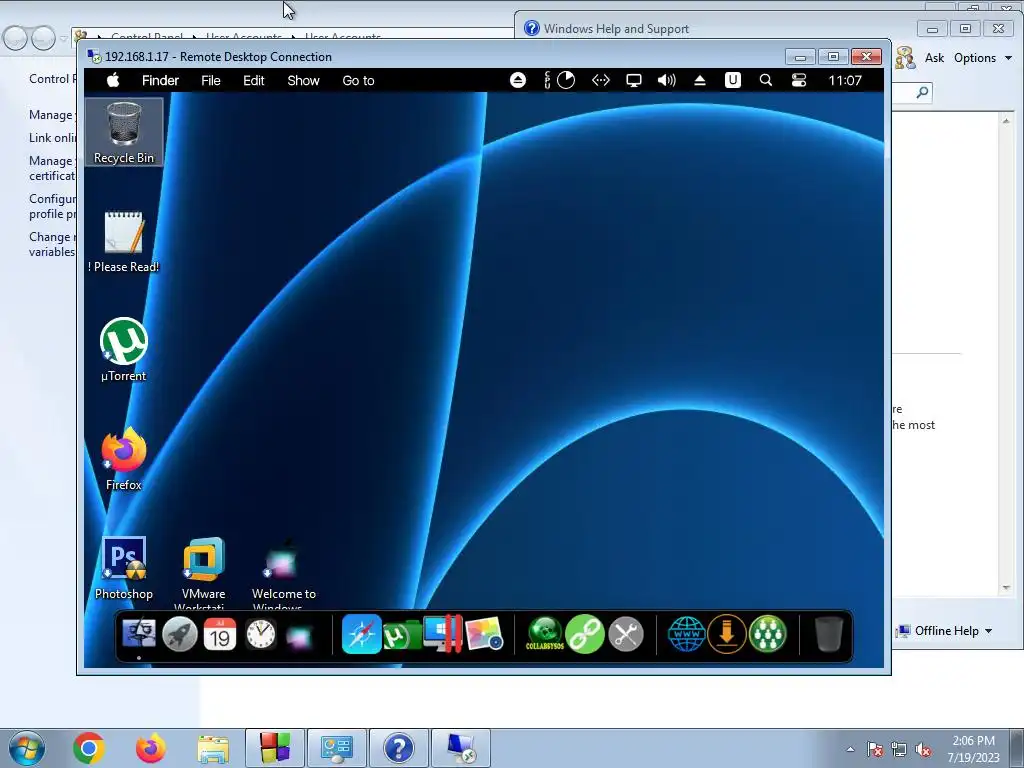Viewport: 1024px width, 768px height.
Task: Open the Trash can in the dock
Action: pyautogui.click(x=829, y=634)
